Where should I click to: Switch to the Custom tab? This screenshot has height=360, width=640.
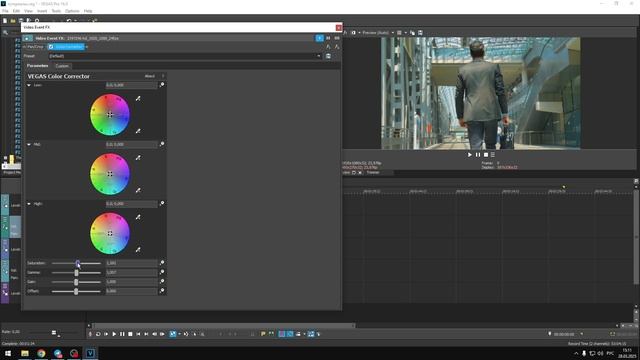pos(62,66)
